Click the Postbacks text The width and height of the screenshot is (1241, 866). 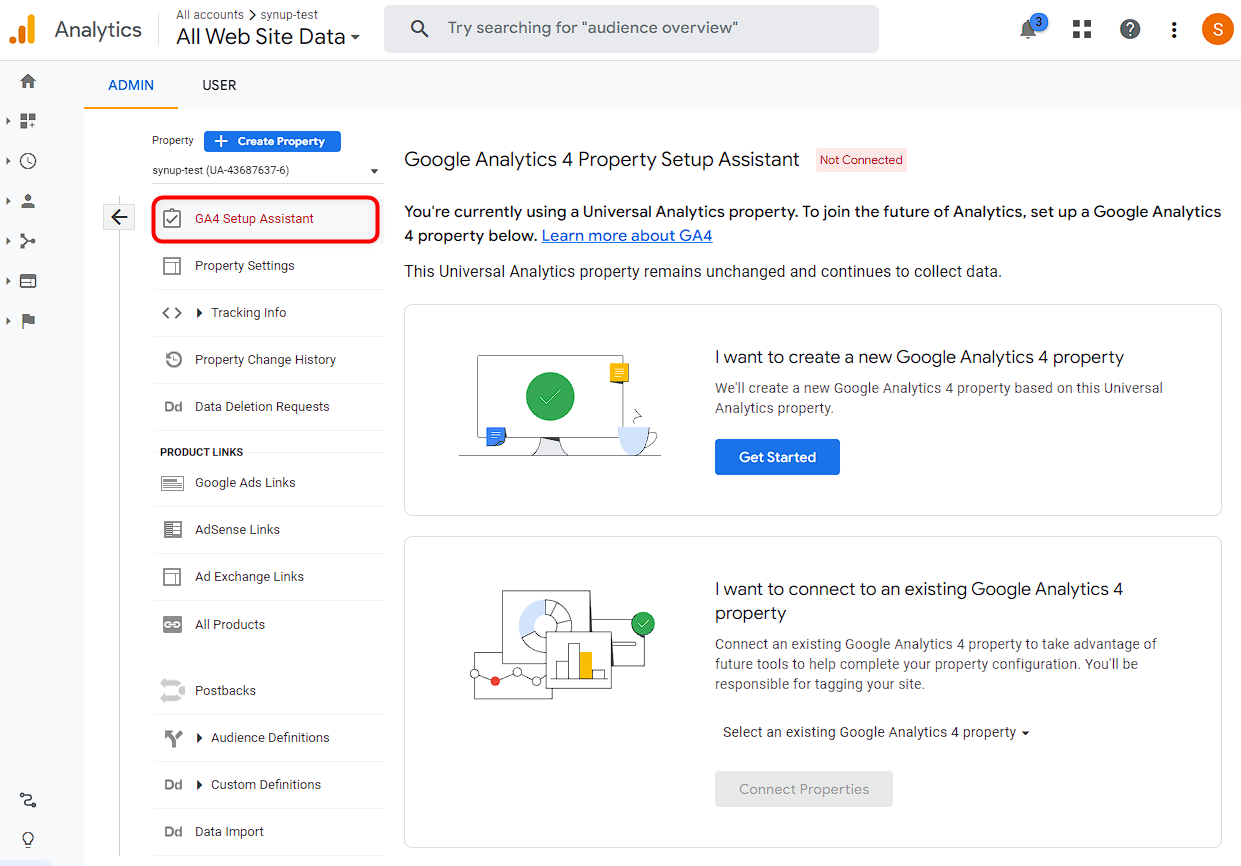225,691
